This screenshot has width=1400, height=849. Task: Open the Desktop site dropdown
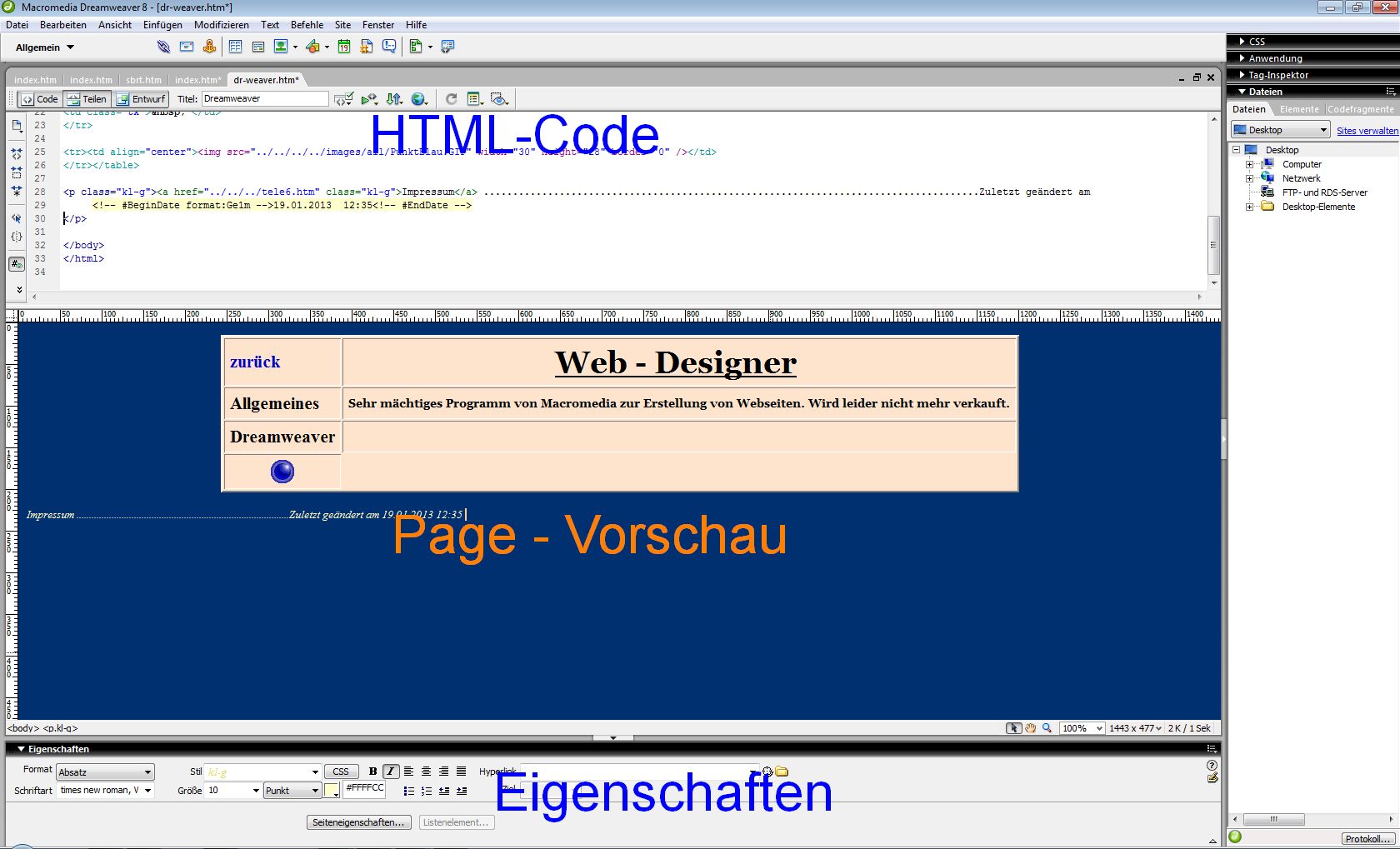1280,130
